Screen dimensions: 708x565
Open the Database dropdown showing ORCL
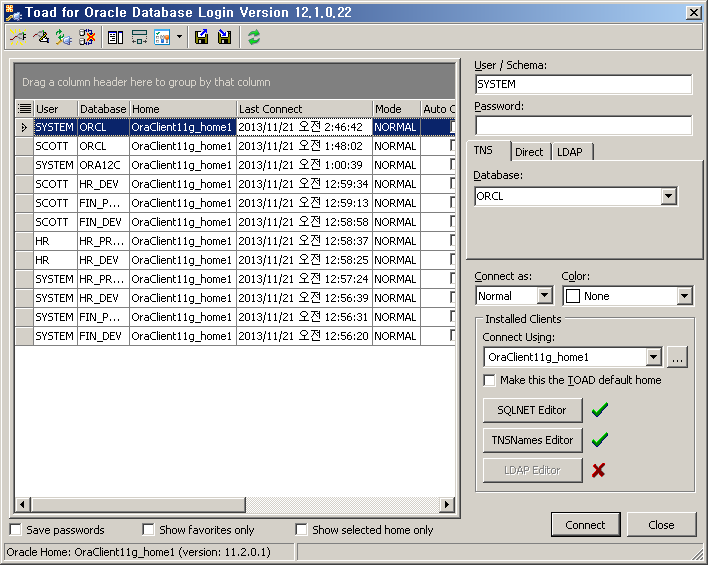click(x=669, y=197)
